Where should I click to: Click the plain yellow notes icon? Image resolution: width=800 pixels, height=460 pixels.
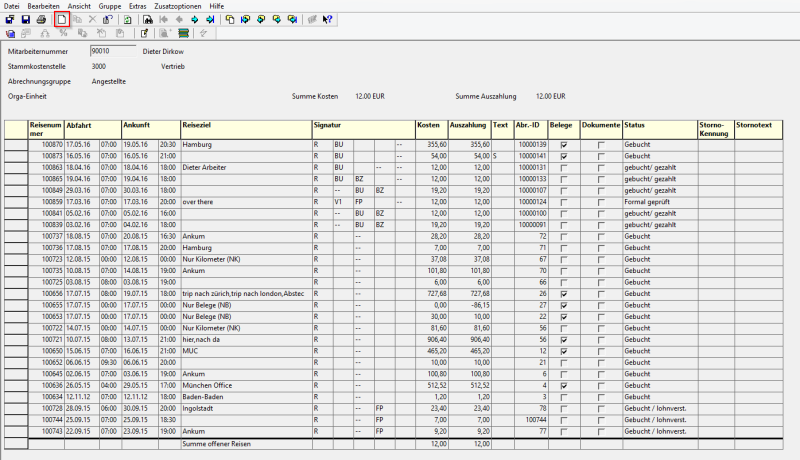coord(230,20)
